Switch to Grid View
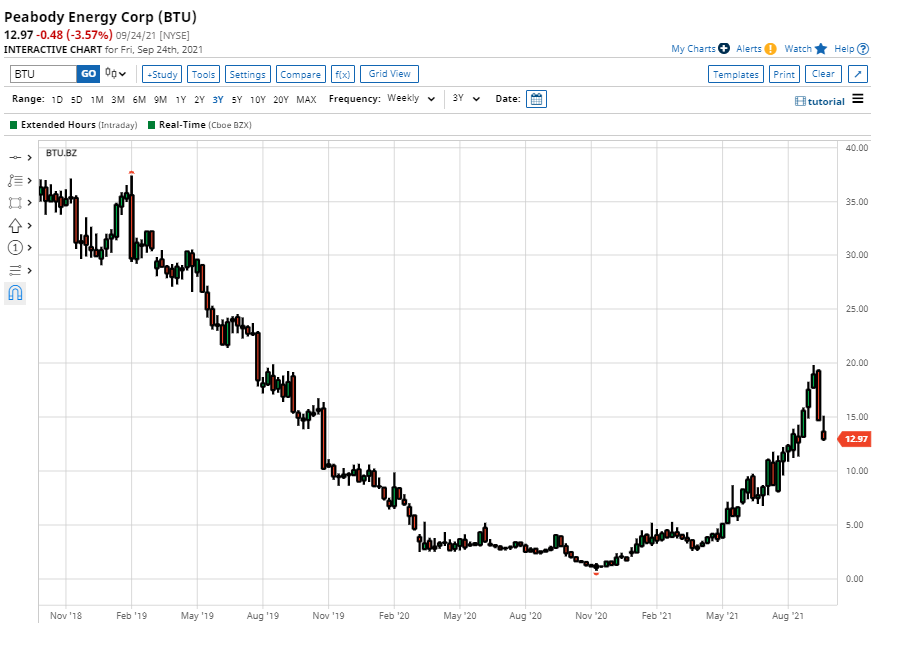The height and width of the screenshot is (653, 906). [389, 74]
